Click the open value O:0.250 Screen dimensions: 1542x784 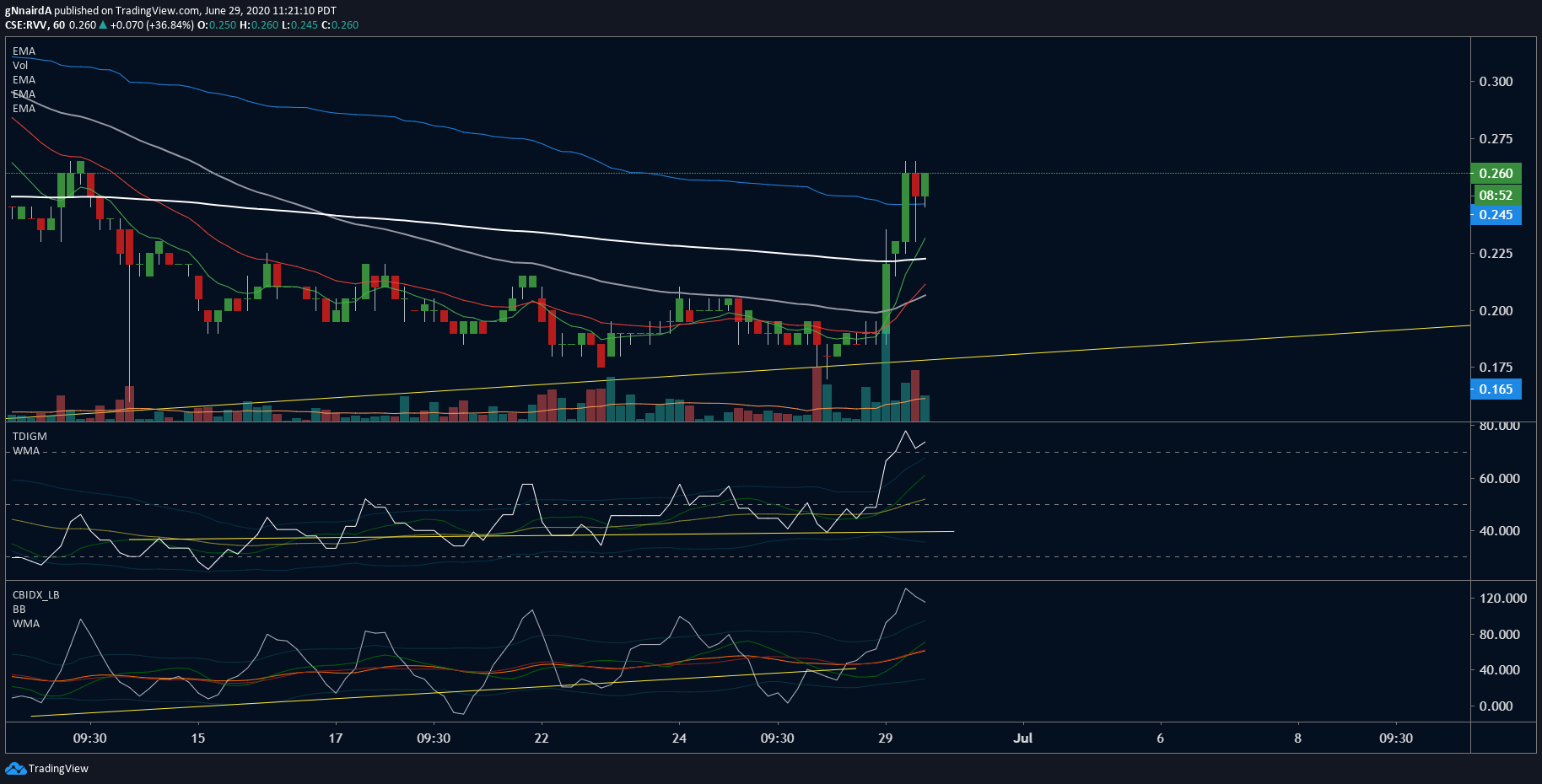coord(217,25)
